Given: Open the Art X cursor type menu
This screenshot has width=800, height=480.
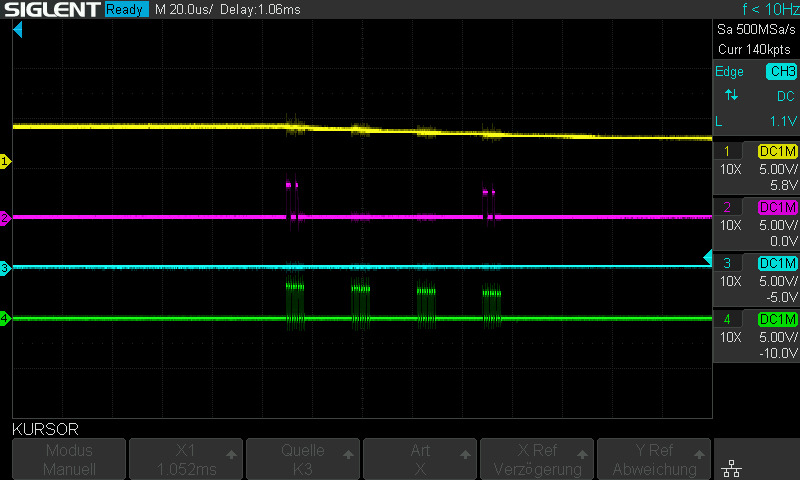Looking at the screenshot, I should click(x=420, y=459).
